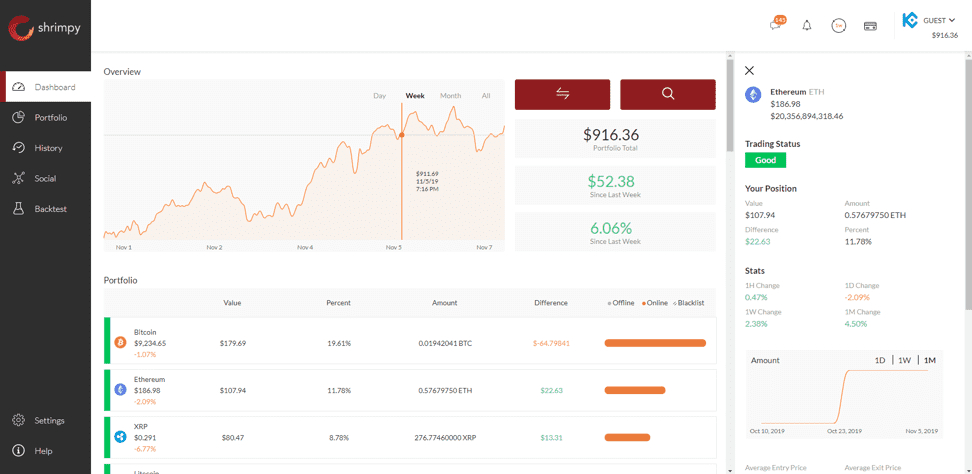Viewport: 972px width, 474px height.
Task: Click the rebalance period clock icon
Action: pyautogui.click(x=838, y=25)
